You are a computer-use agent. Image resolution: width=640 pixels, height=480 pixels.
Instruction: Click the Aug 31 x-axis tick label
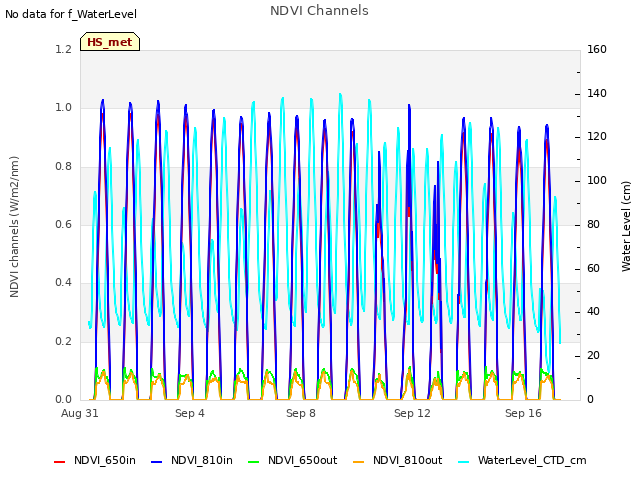(80, 413)
